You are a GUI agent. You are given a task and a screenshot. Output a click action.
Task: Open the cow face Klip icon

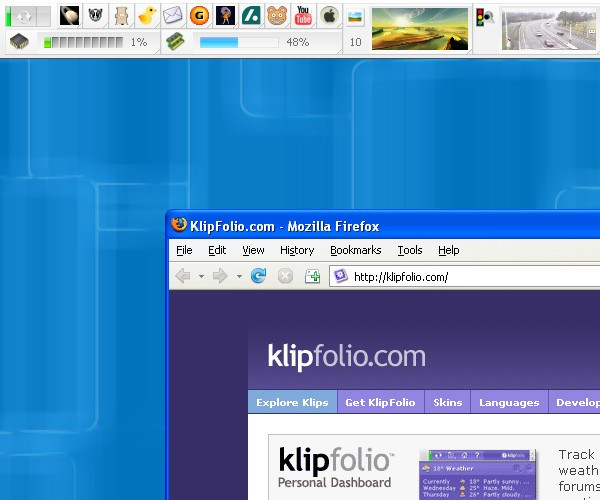pos(95,16)
